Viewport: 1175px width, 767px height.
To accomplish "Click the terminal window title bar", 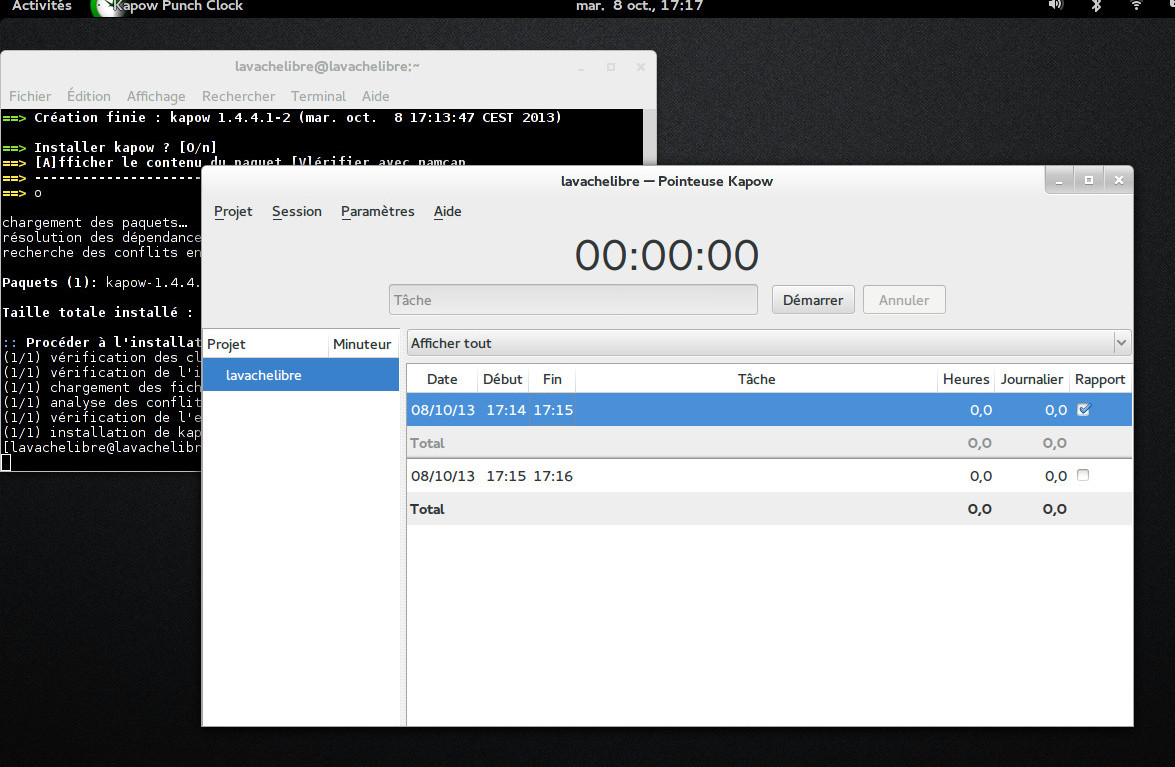I will [x=327, y=67].
